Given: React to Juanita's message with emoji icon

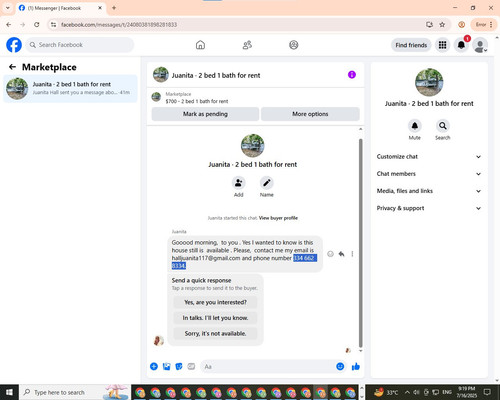Looking at the screenshot, I should click(x=330, y=254).
